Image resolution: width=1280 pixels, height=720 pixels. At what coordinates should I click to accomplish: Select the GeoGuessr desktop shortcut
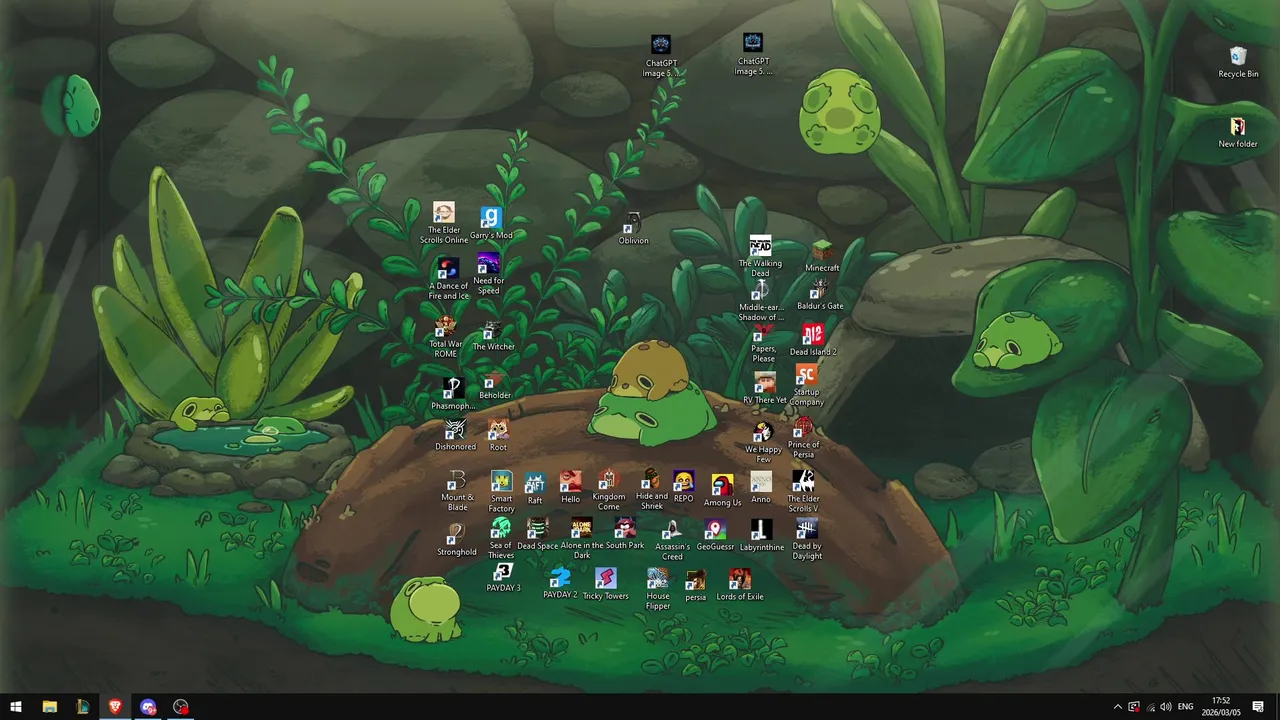click(715, 535)
